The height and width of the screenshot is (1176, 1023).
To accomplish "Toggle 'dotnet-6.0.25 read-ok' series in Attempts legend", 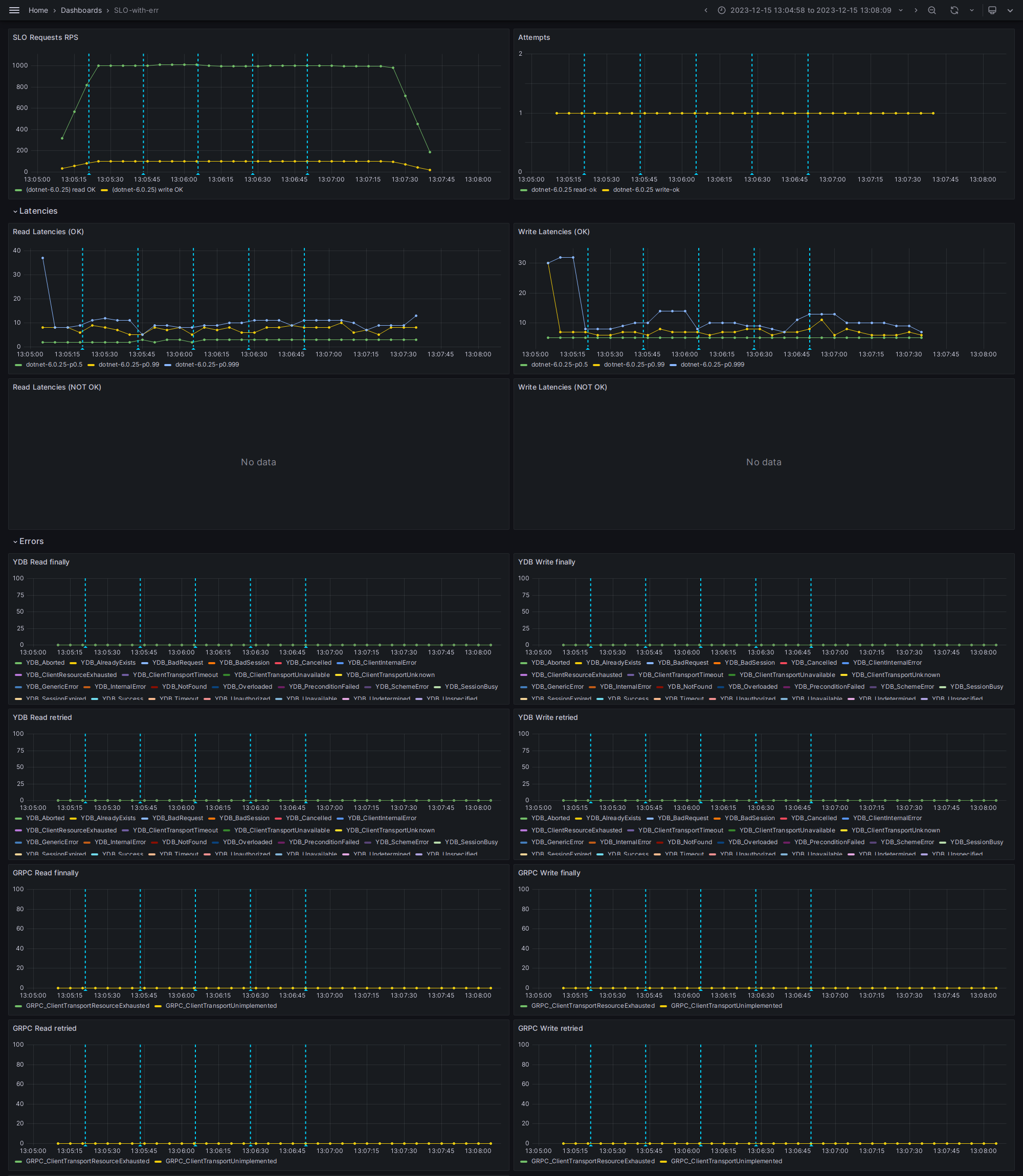I will click(x=564, y=190).
